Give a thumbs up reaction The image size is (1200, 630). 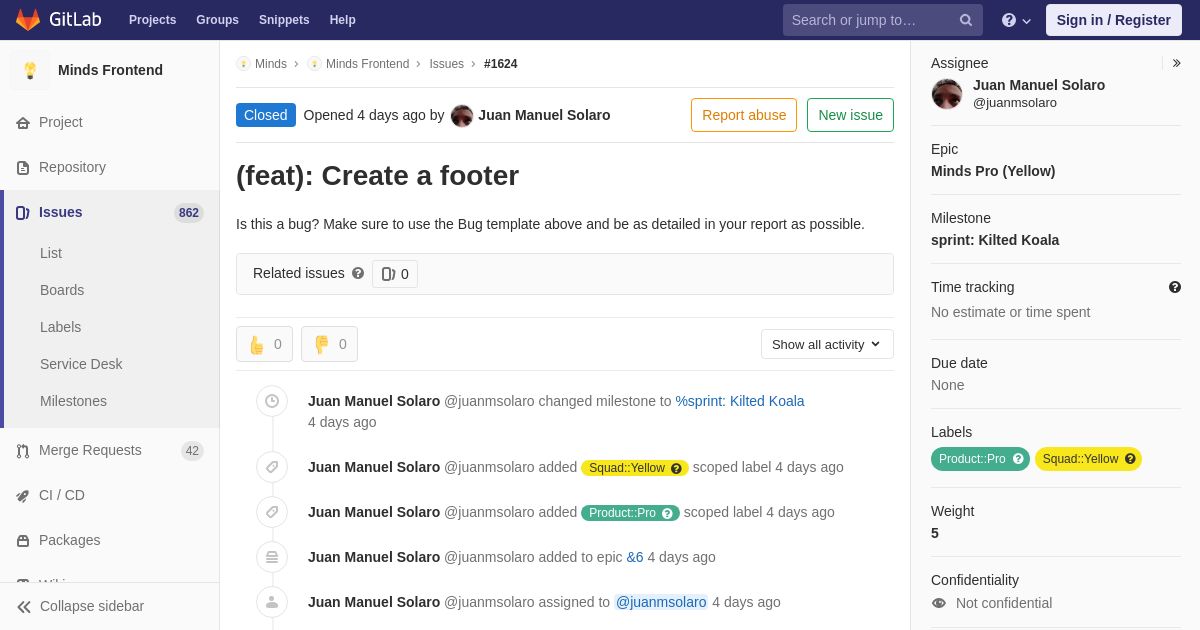coord(264,344)
